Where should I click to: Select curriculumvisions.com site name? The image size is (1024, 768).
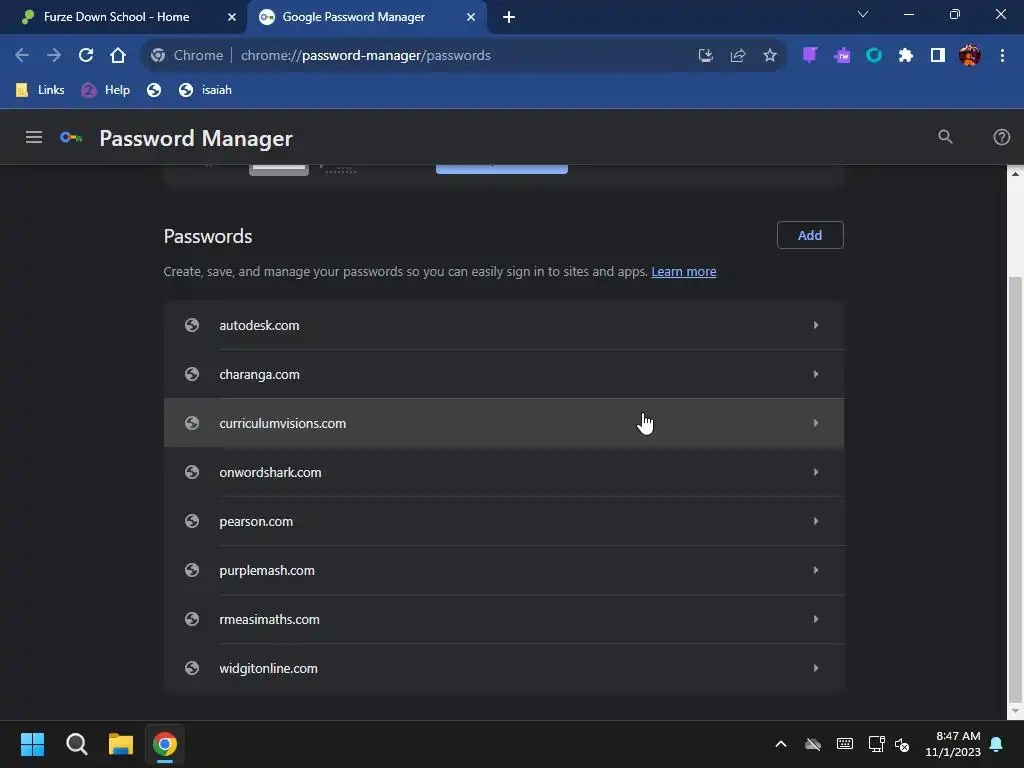283,423
